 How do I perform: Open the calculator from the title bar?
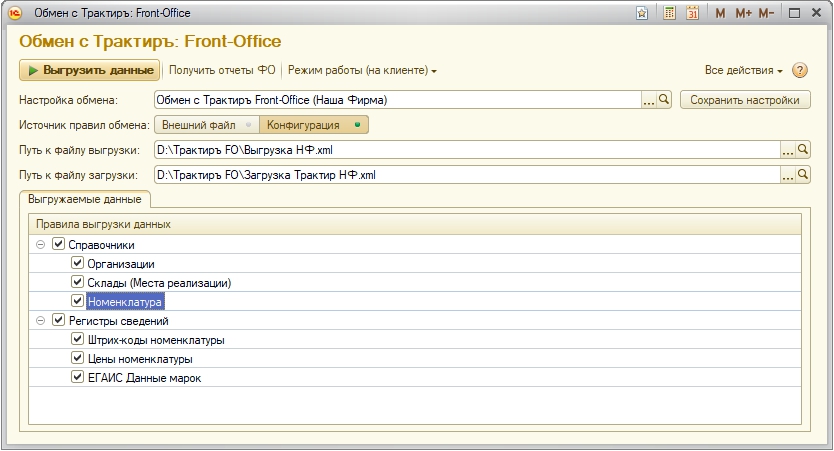668,14
